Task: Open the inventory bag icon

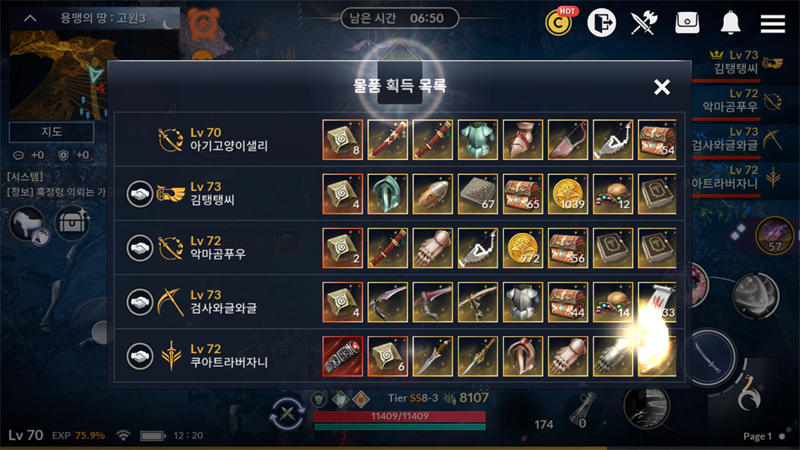Action: tap(687, 22)
